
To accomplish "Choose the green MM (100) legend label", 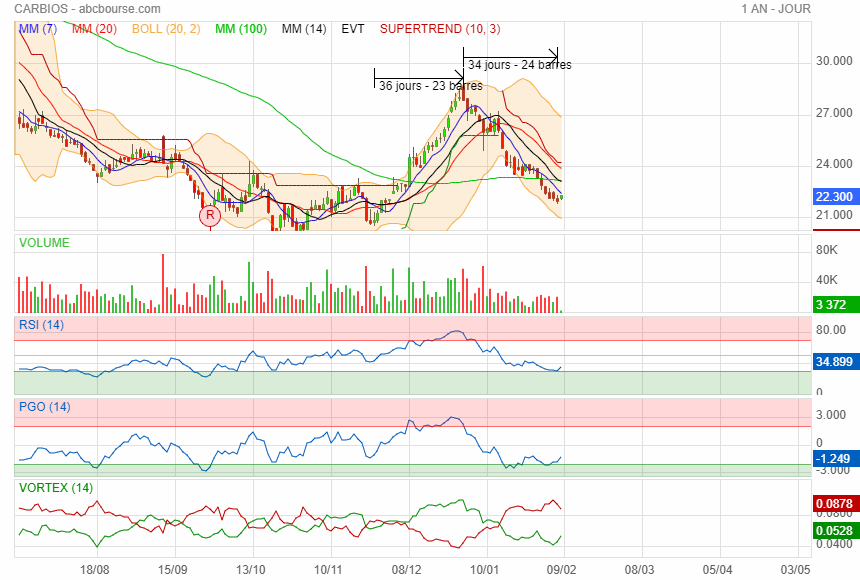I will click(x=241, y=29).
